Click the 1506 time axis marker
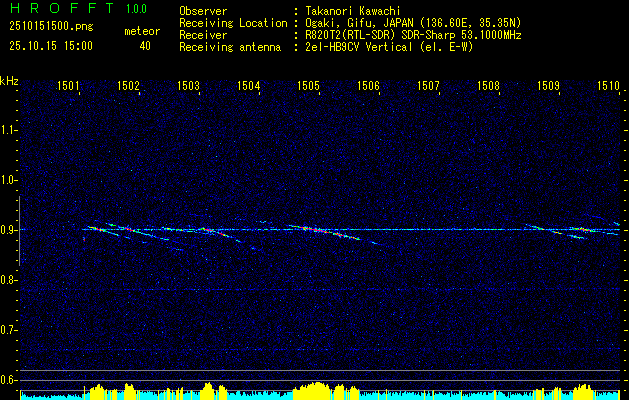629x400 pixels. [368, 85]
